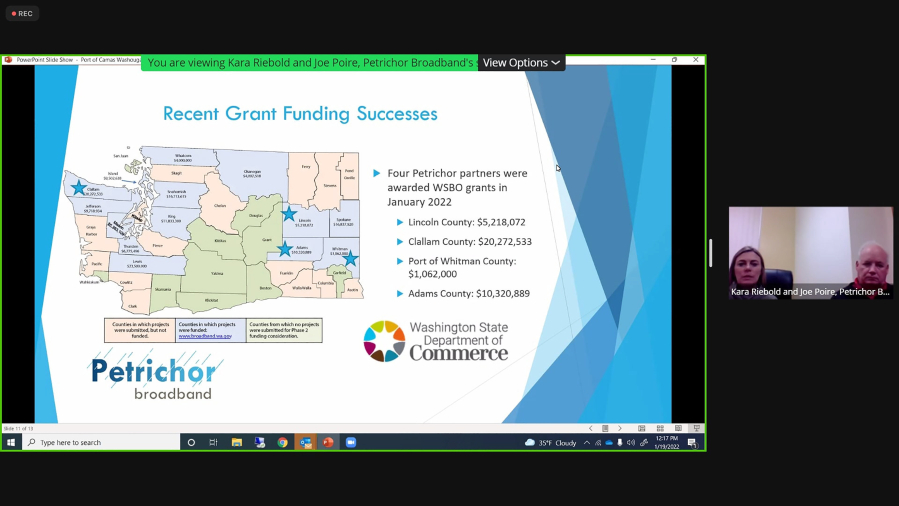Image resolution: width=899 pixels, height=506 pixels.
Task: Switch to Reading View icon
Action: click(678, 428)
